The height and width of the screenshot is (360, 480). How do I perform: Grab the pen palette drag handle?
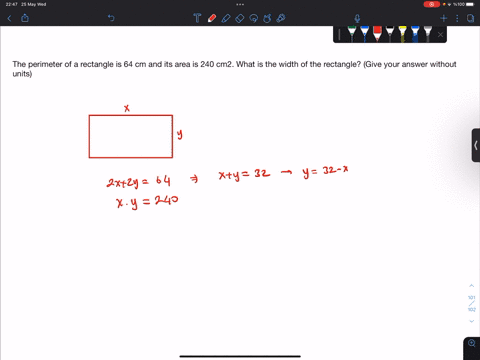click(x=339, y=34)
